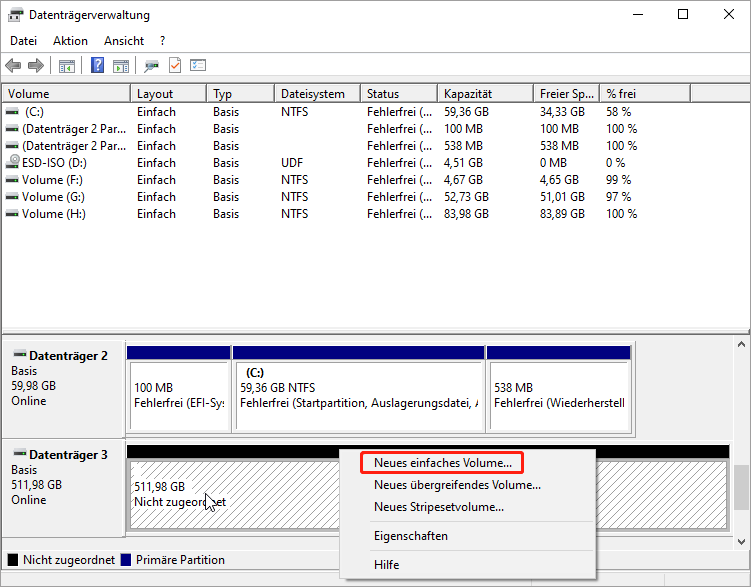Viewport: 751px width, 587px height.
Task: Sort by the Kapazität column header
Action: pyautogui.click(x=484, y=94)
